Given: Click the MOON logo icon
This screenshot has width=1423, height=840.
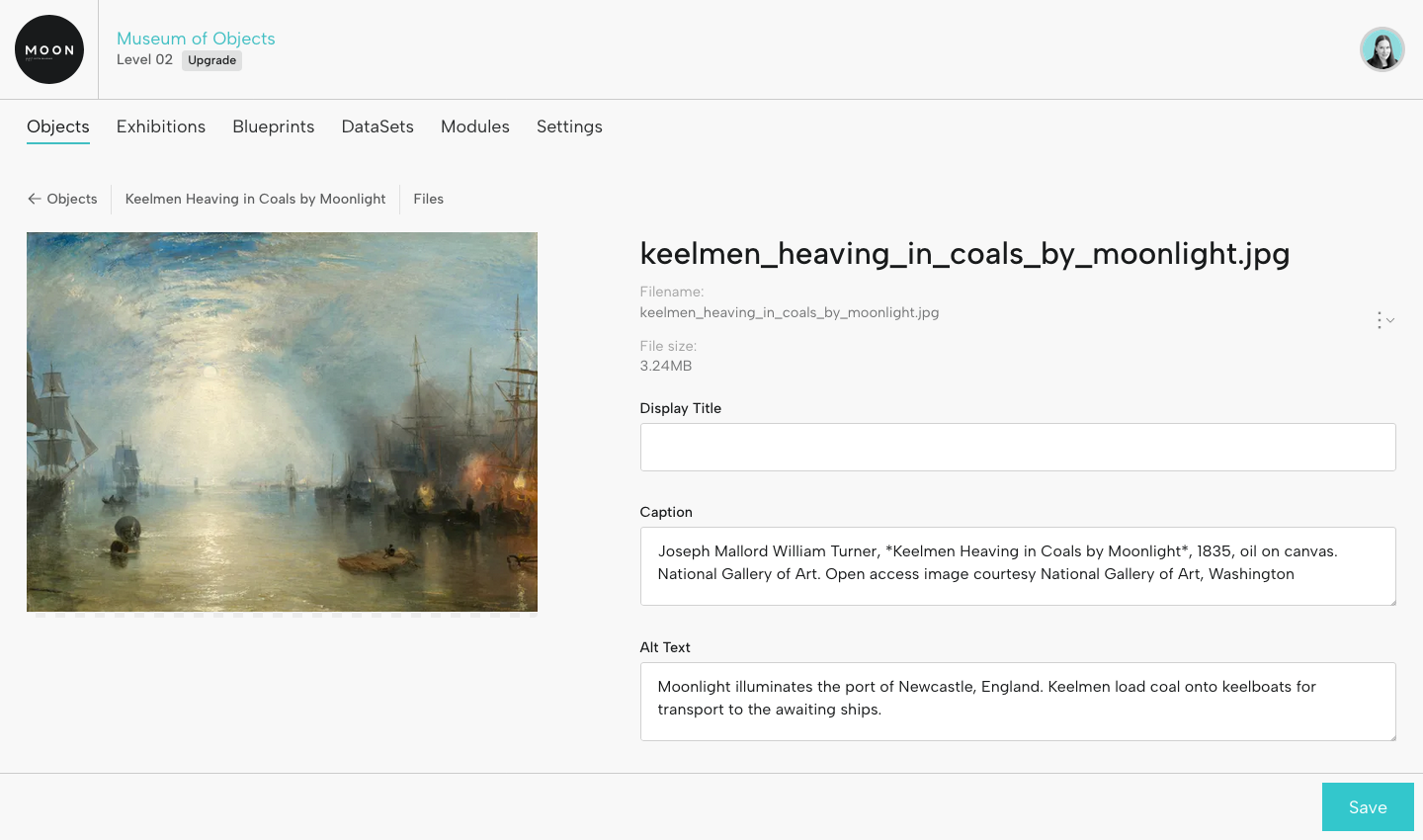Looking at the screenshot, I should pos(49,49).
